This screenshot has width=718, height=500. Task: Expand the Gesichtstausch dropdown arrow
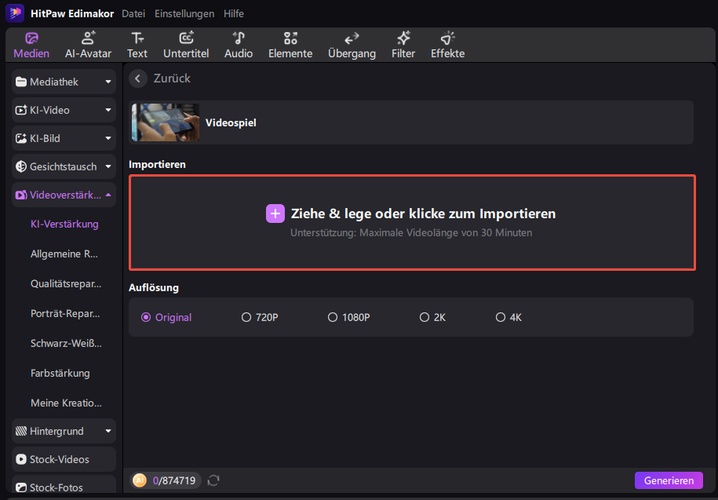108,167
